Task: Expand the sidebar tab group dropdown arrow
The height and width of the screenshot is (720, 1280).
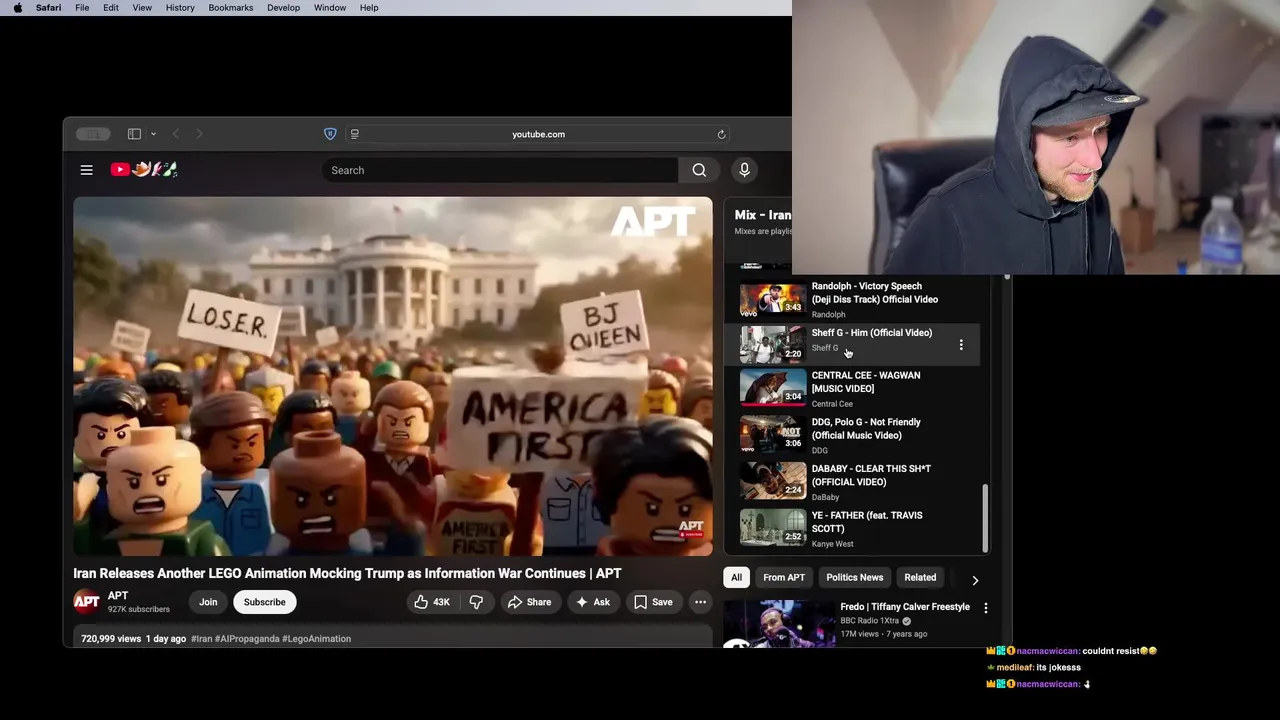Action: click(153, 134)
